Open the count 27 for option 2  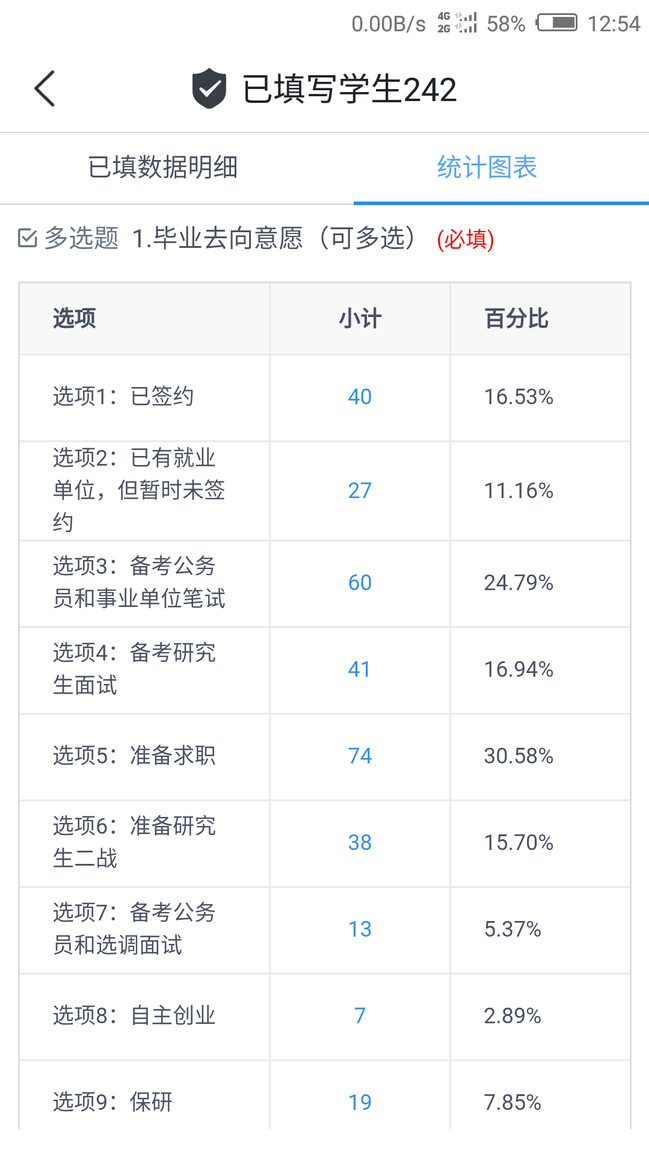pos(360,490)
